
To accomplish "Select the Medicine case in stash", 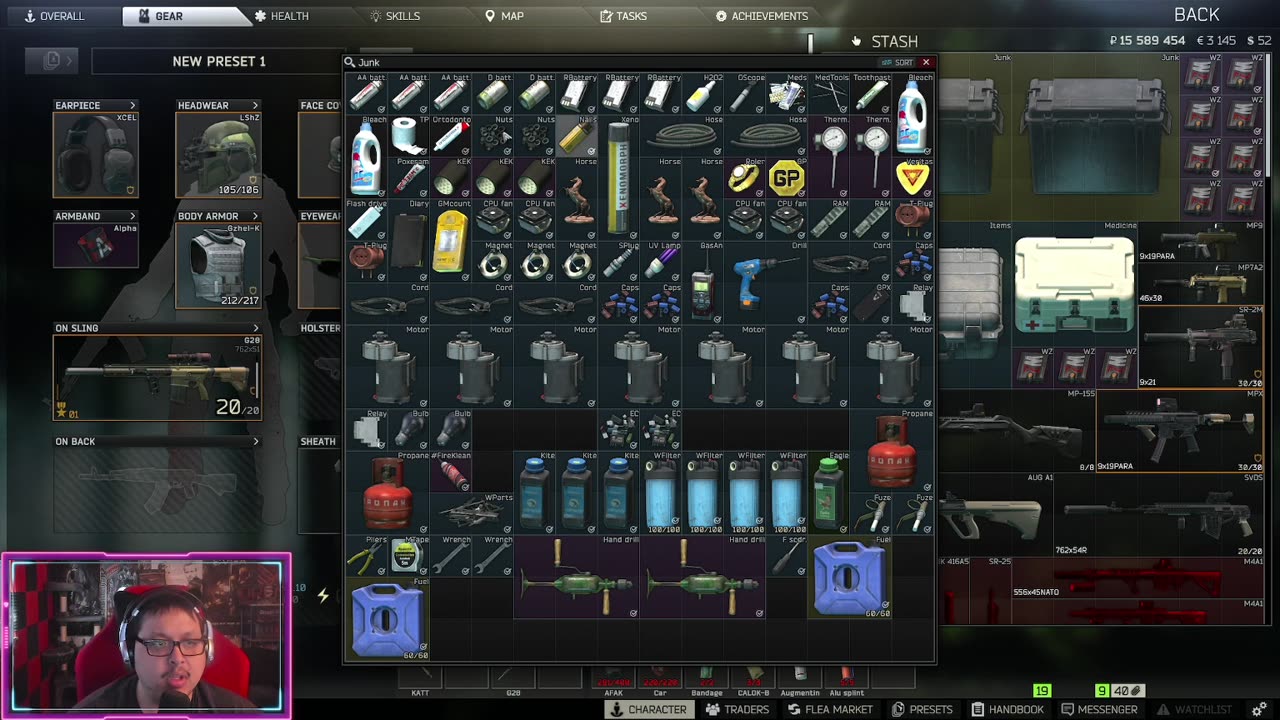I will point(1074,284).
